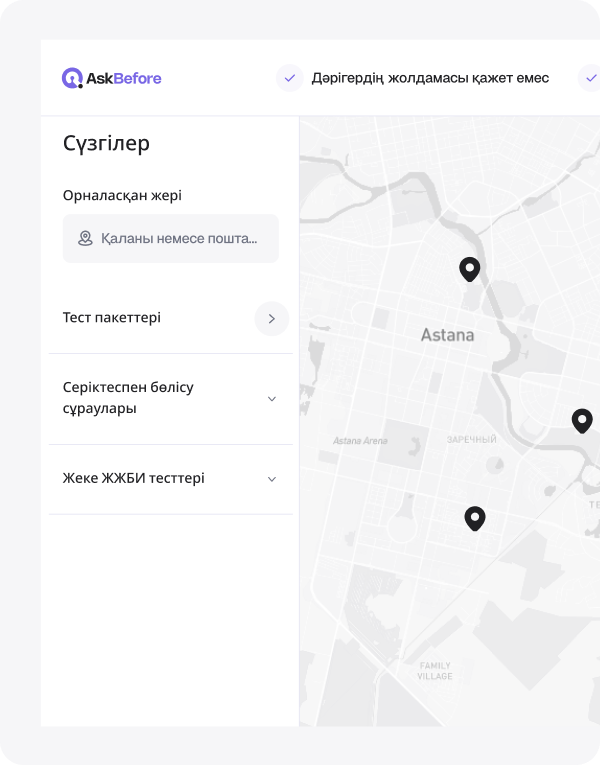The image size is (600, 765).
Task: Open Тест пакеттері with the round arrow button
Action: click(271, 318)
